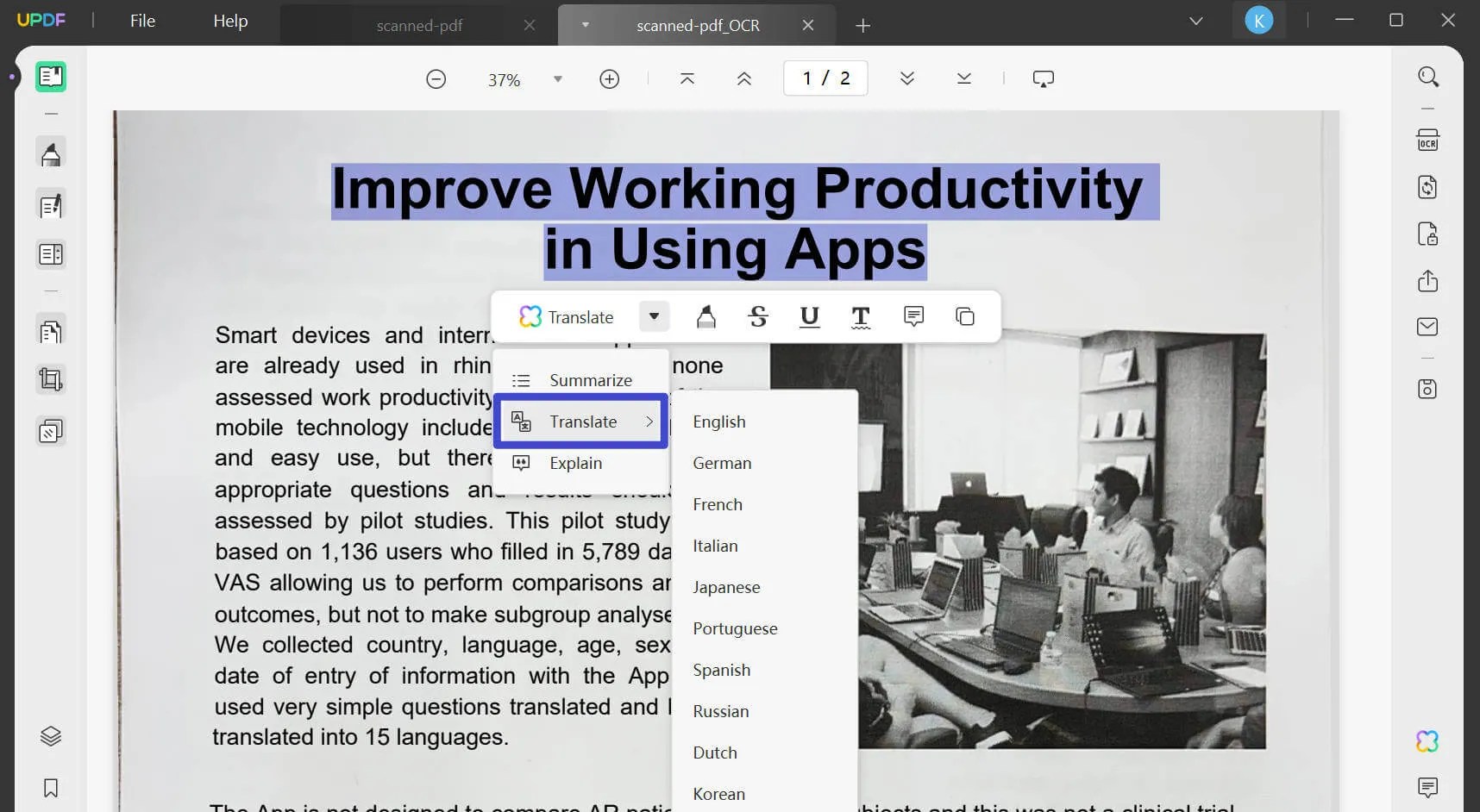1480x812 pixels.
Task: Choose Summarize from the AI menu
Action: 590,380
